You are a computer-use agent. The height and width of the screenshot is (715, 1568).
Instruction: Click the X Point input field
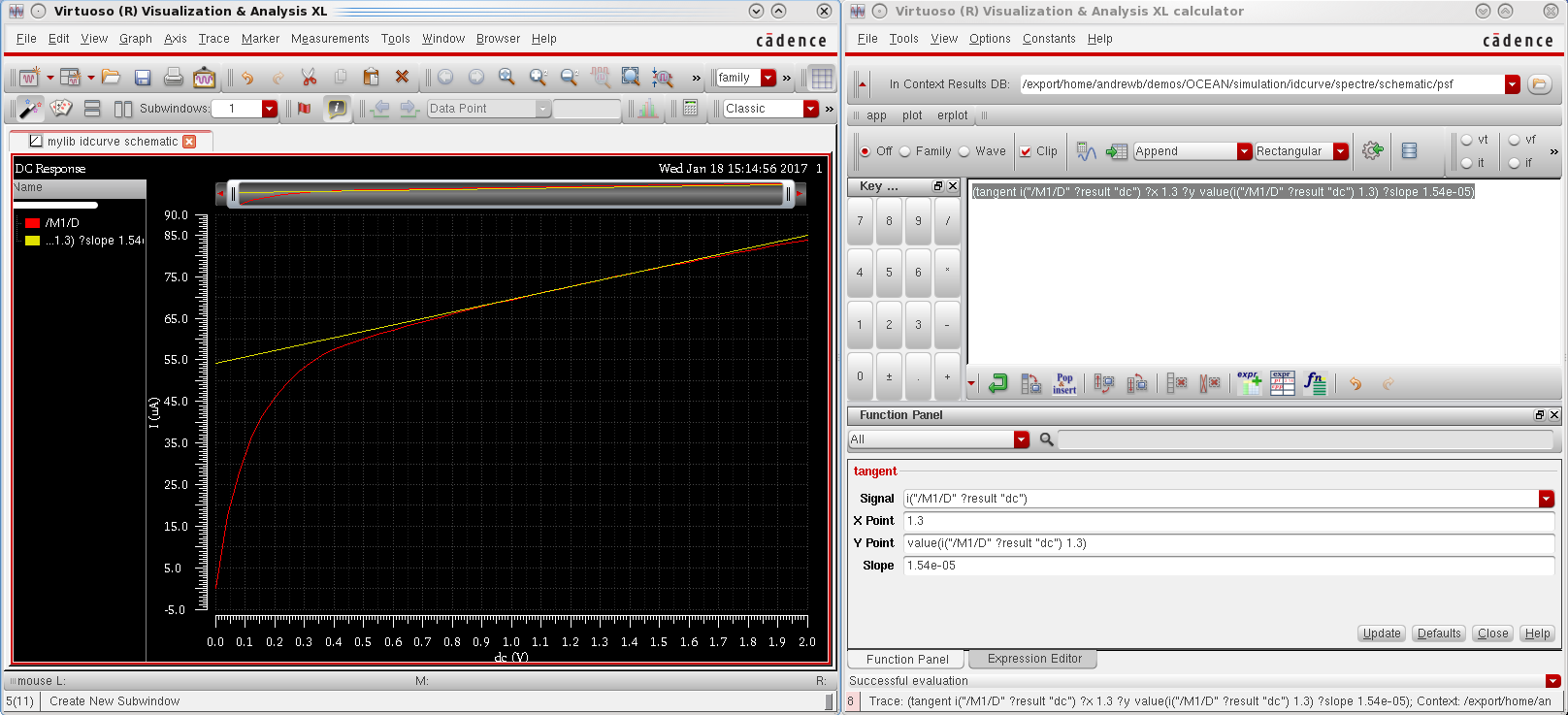click(x=1228, y=521)
